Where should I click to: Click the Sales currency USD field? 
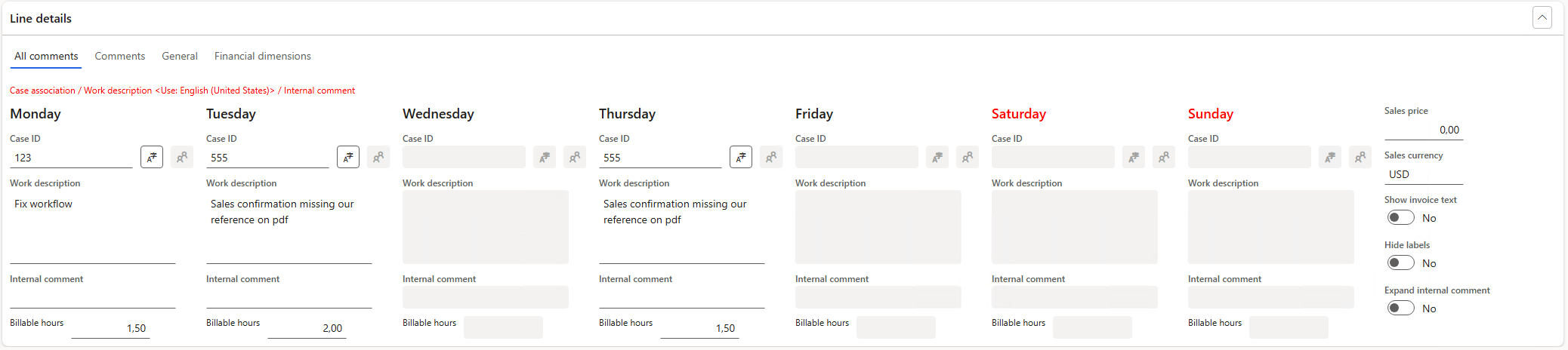coord(1423,174)
